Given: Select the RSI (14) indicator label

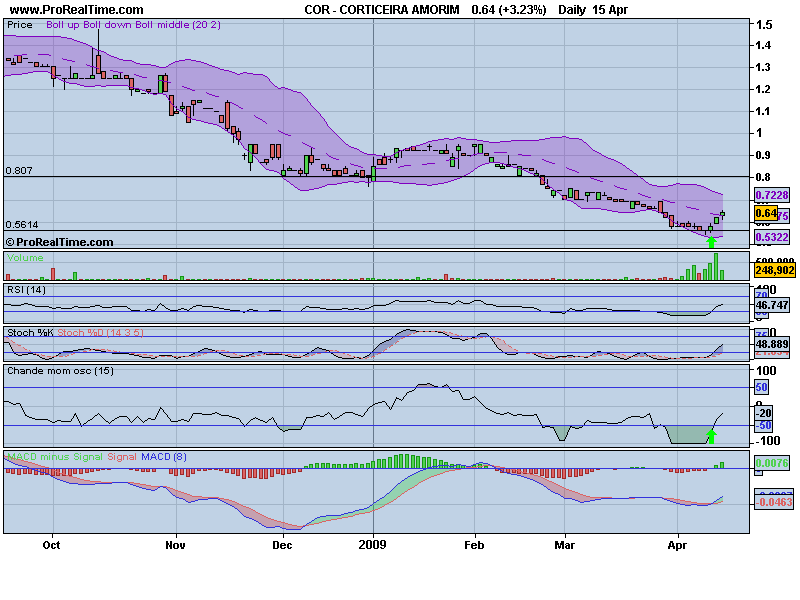Looking at the screenshot, I should pos(26,290).
